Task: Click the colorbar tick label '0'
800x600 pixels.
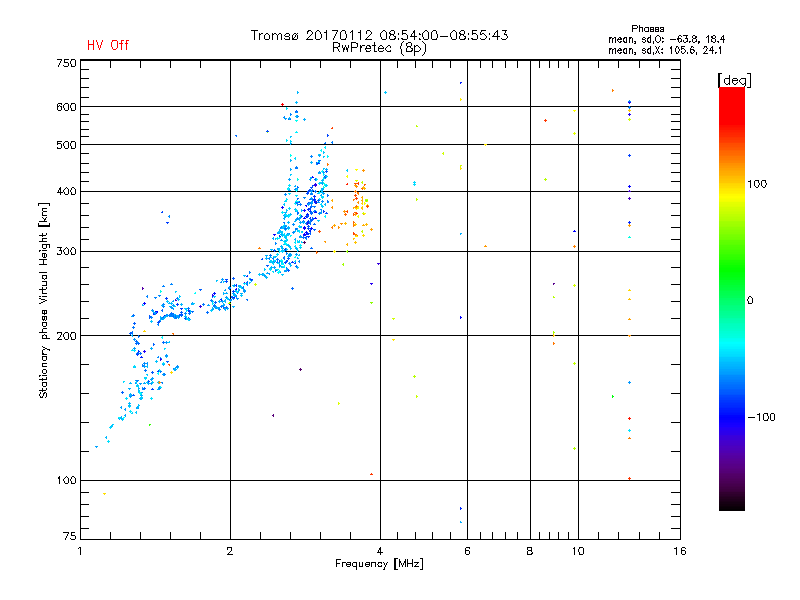Action: (750, 301)
